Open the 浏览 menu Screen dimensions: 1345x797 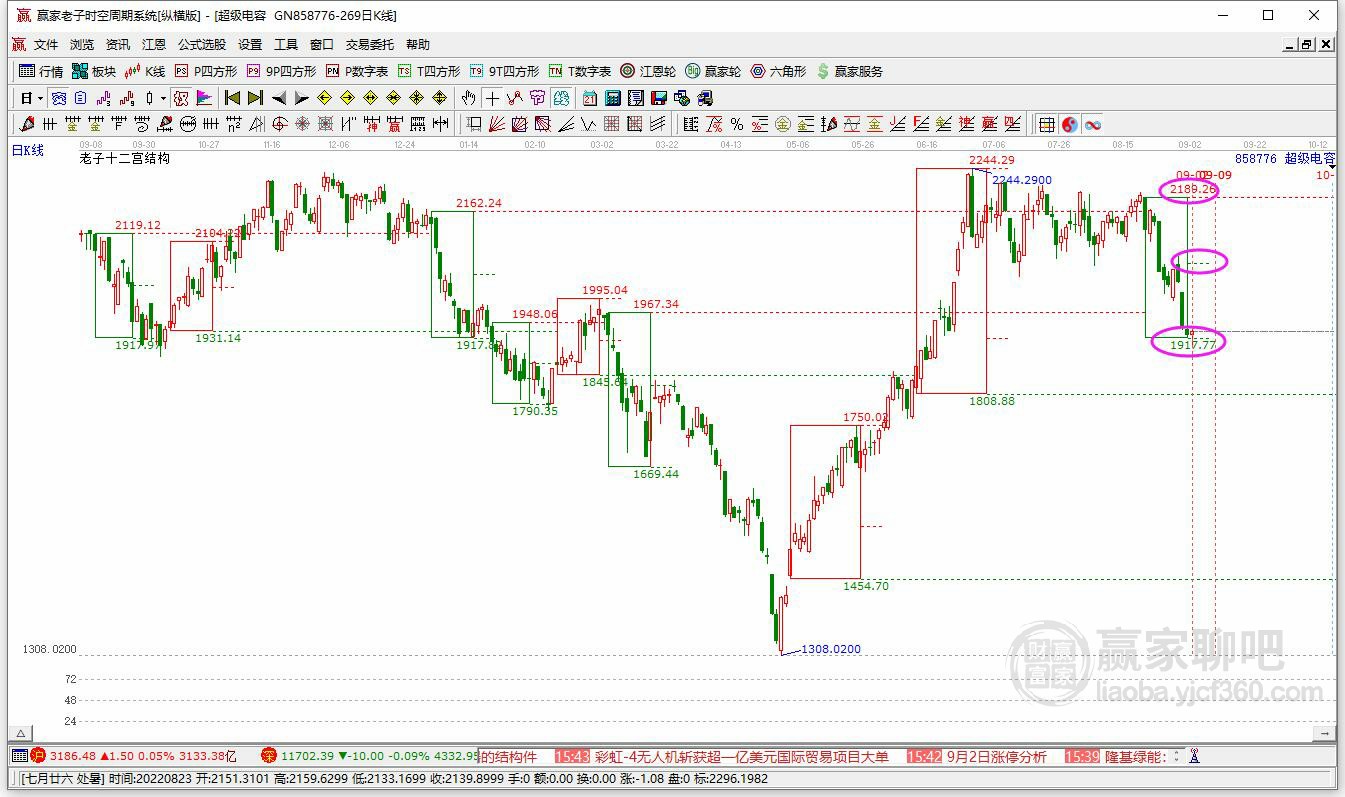coord(82,45)
